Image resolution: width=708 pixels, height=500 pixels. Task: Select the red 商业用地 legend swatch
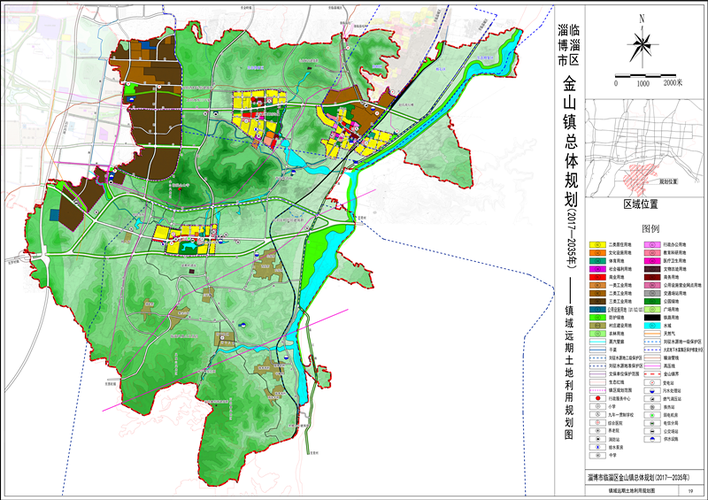[x=597, y=277]
